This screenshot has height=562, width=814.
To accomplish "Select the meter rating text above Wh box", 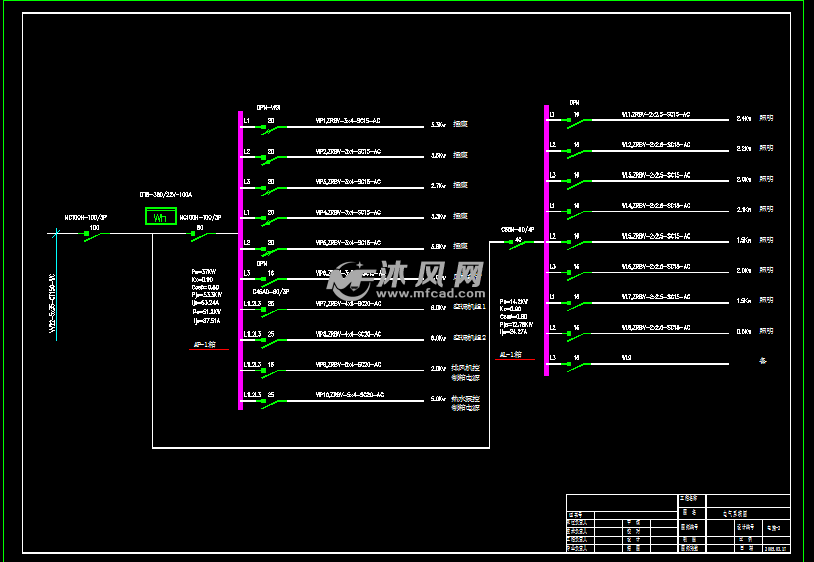I will pos(166,195).
